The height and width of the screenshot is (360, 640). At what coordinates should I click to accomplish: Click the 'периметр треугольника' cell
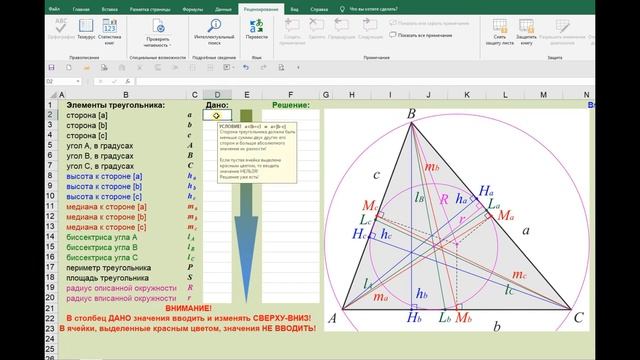point(109,268)
